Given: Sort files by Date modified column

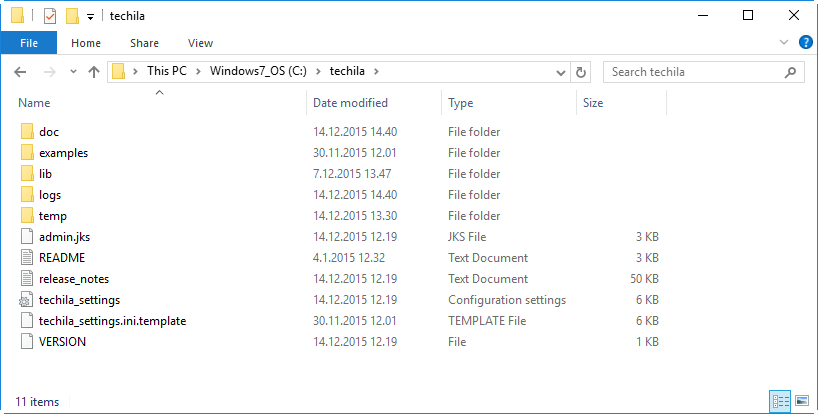Looking at the screenshot, I should point(350,103).
